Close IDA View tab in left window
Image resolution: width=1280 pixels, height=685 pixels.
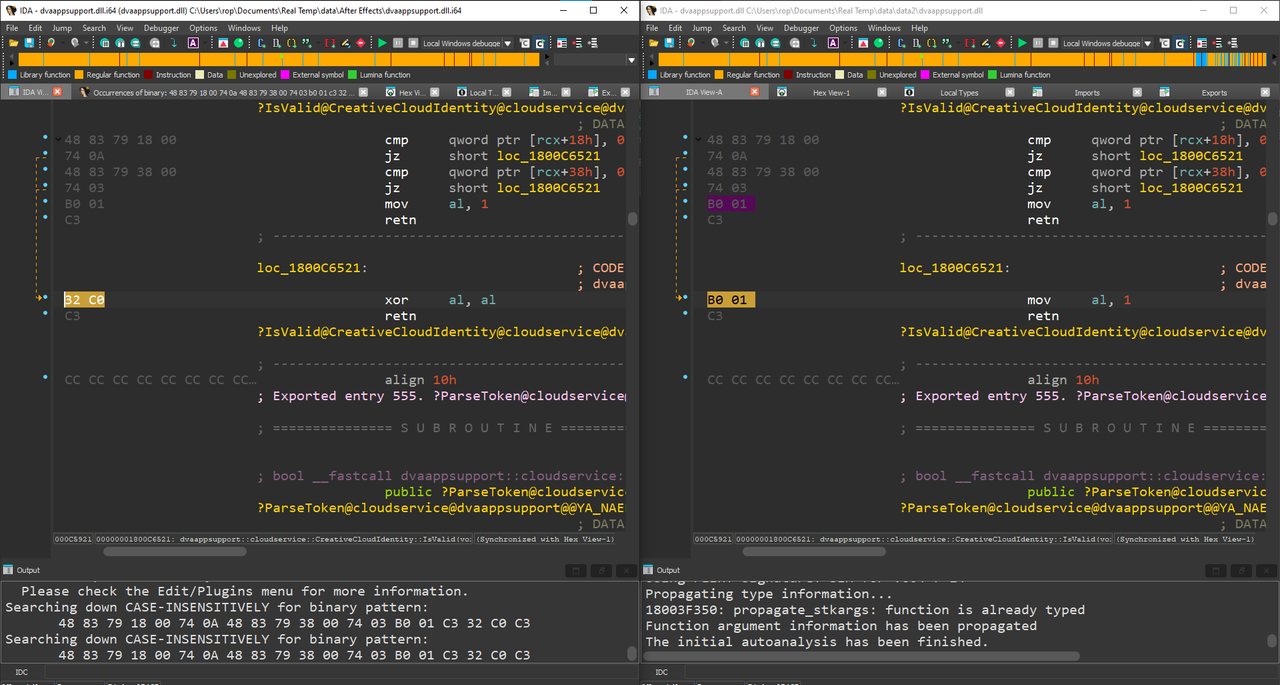57,92
